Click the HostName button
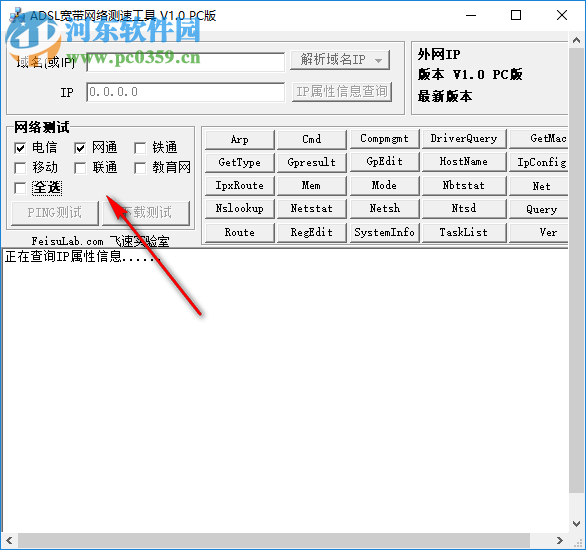 click(464, 162)
